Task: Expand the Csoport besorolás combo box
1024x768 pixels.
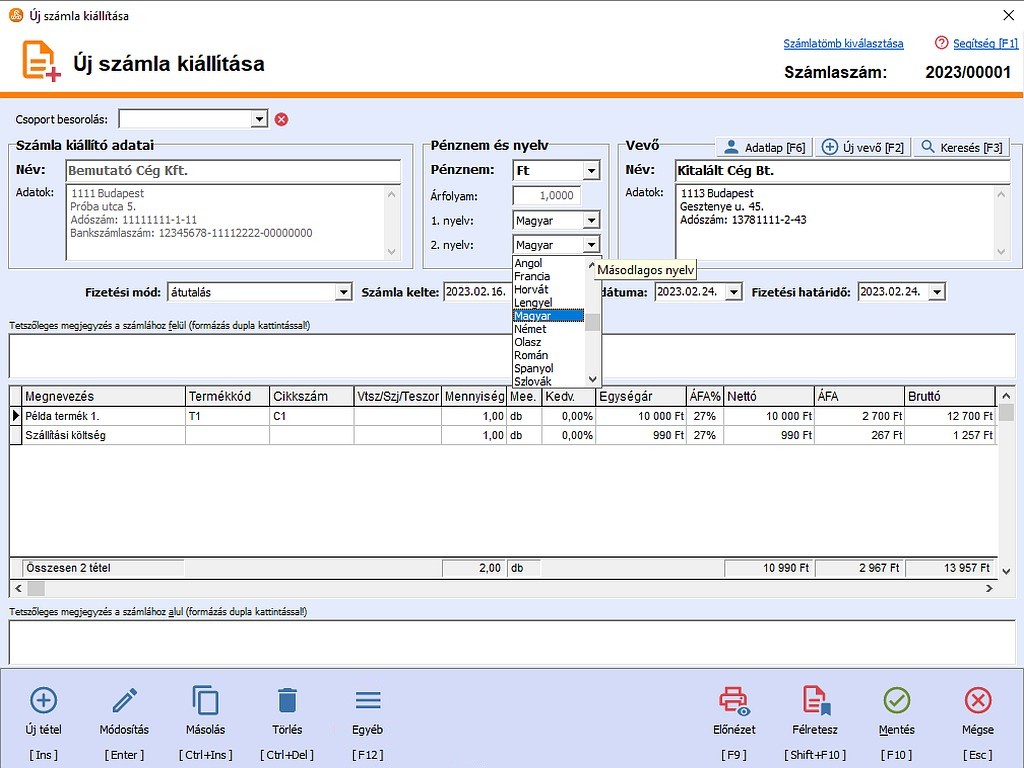Action: pyautogui.click(x=259, y=119)
